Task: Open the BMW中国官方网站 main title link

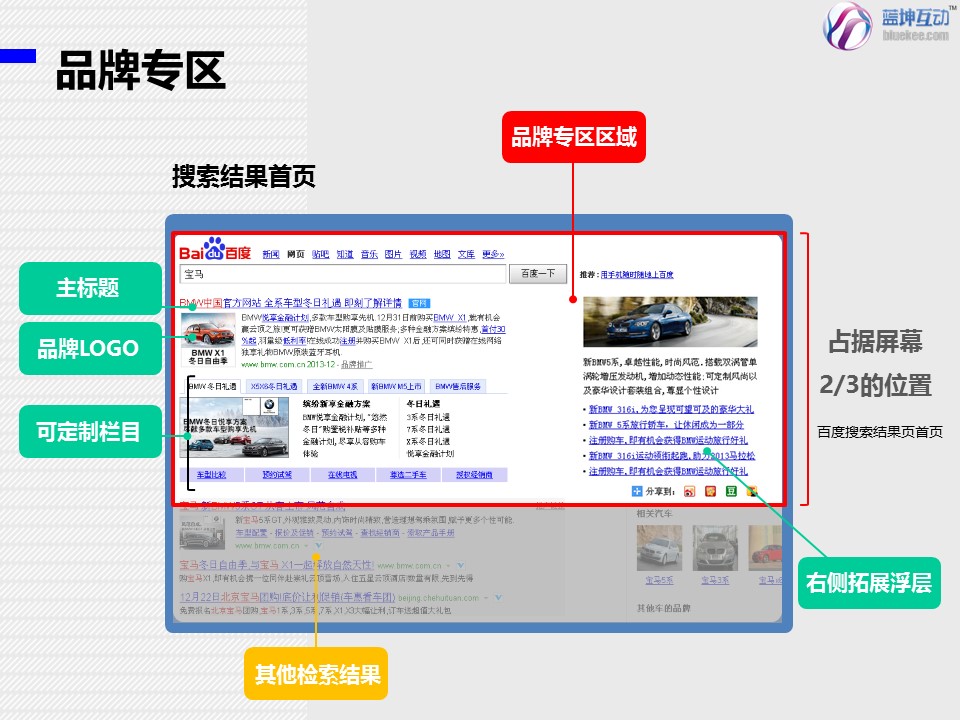Action: [x=290, y=302]
